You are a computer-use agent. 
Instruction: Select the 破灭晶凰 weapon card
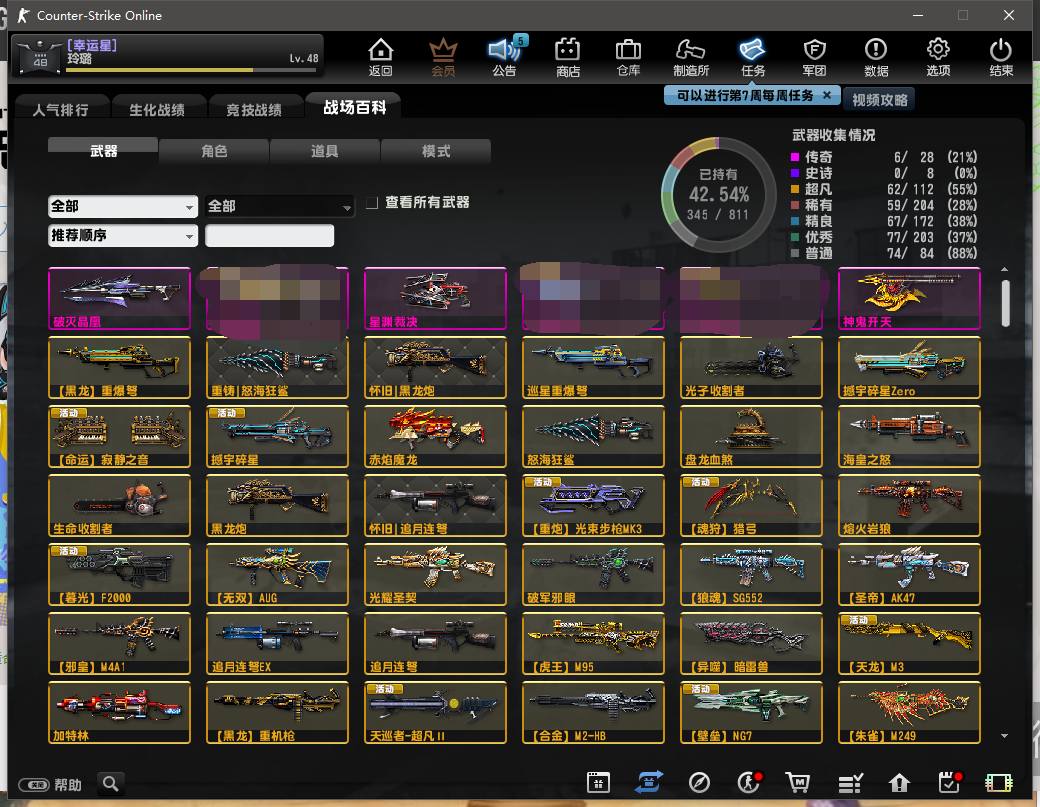pos(119,298)
